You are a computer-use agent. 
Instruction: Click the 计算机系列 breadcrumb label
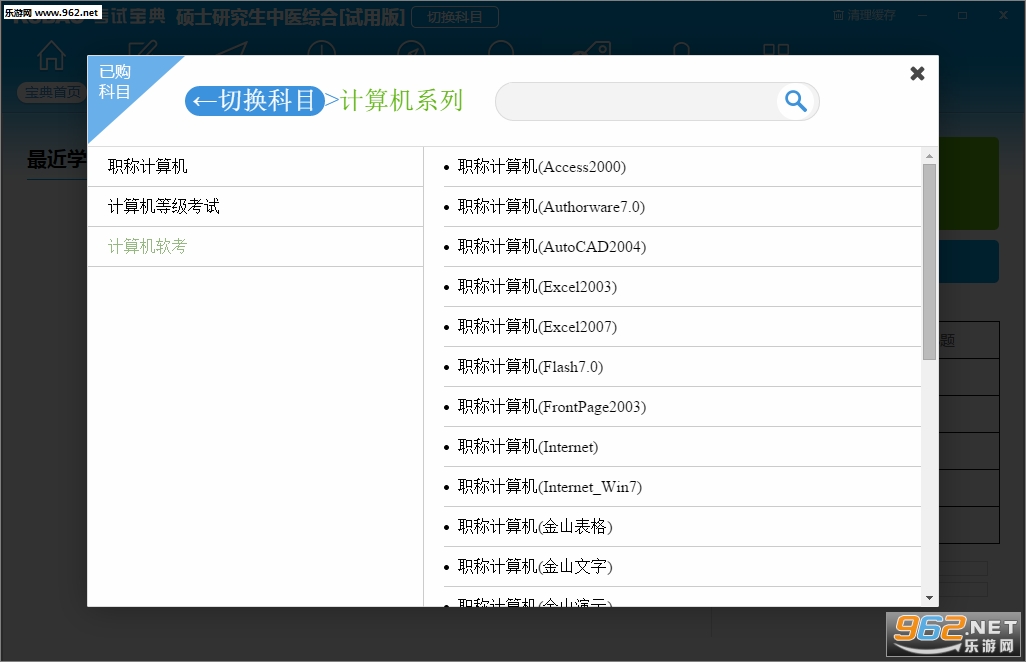401,101
